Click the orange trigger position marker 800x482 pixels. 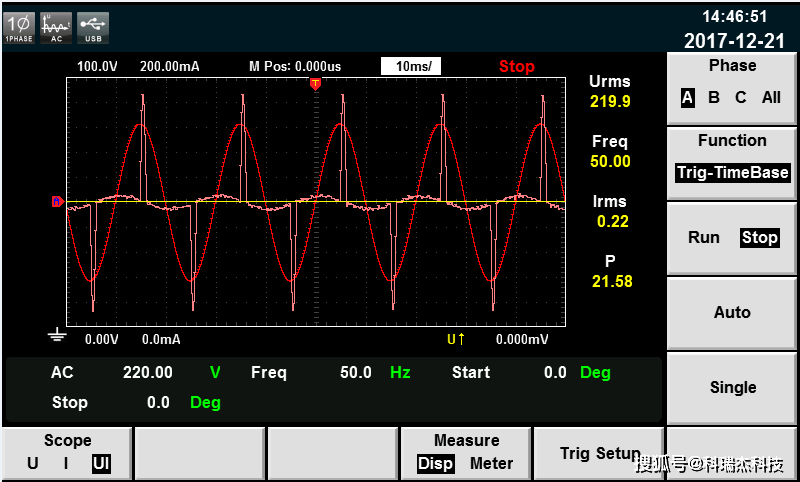315,83
